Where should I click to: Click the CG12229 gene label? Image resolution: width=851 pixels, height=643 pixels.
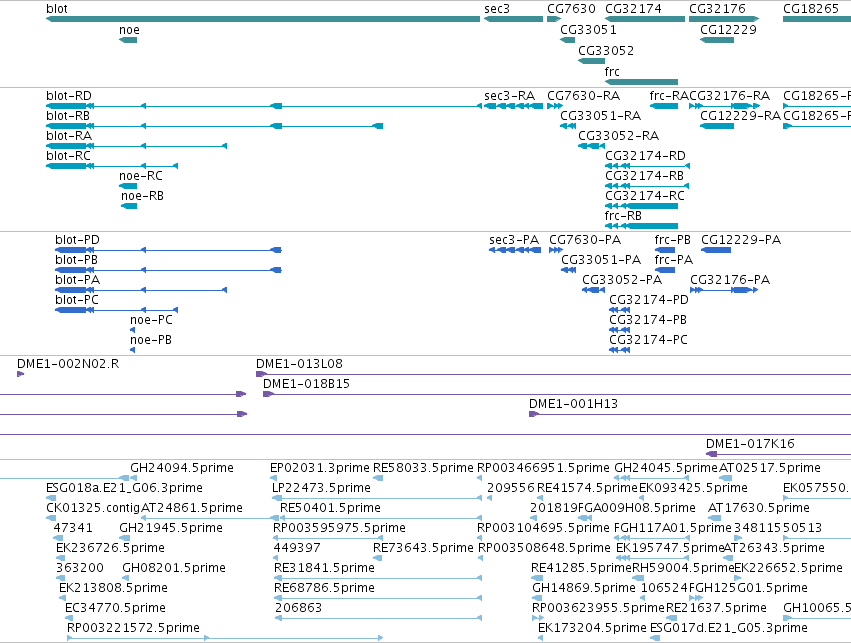coord(728,30)
